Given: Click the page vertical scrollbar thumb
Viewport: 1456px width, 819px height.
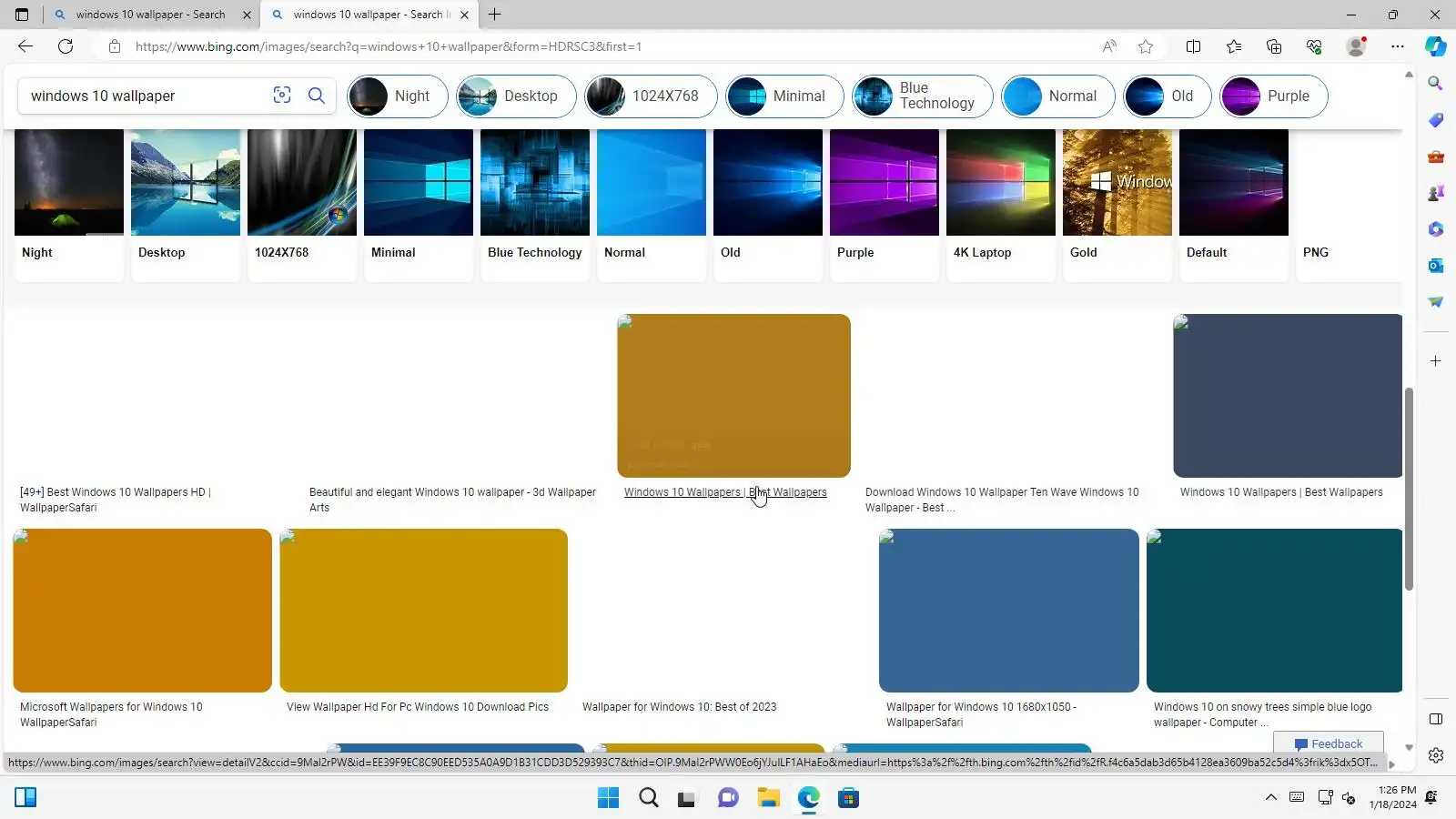Looking at the screenshot, I should (1409, 489).
